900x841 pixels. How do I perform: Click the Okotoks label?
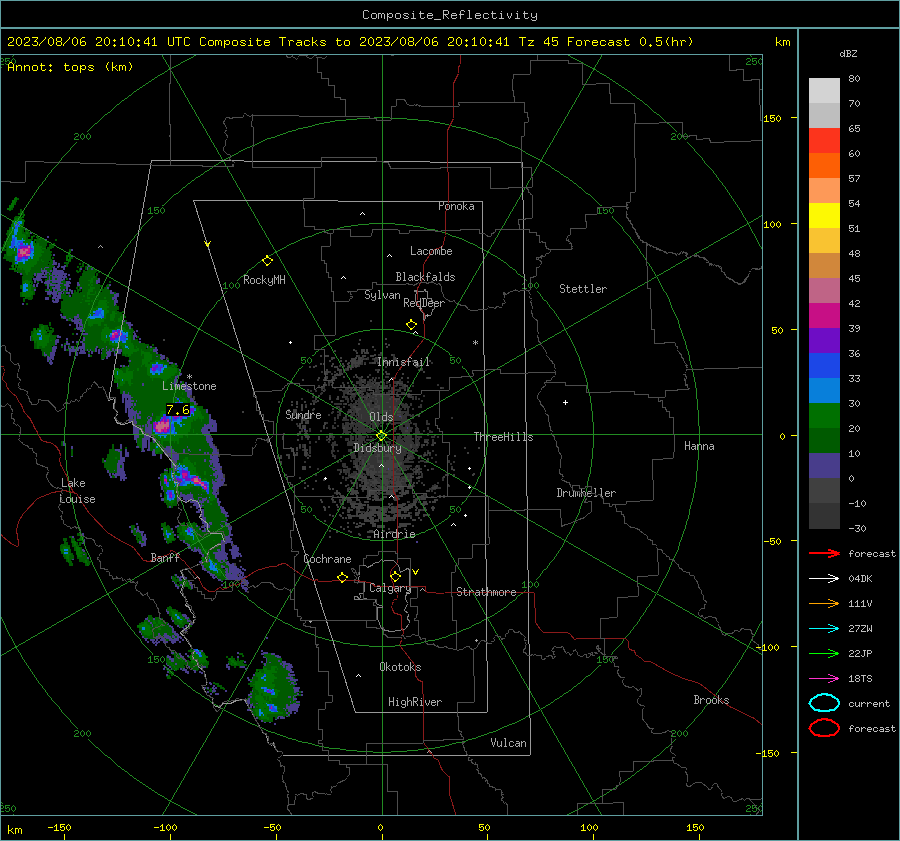pos(400,667)
